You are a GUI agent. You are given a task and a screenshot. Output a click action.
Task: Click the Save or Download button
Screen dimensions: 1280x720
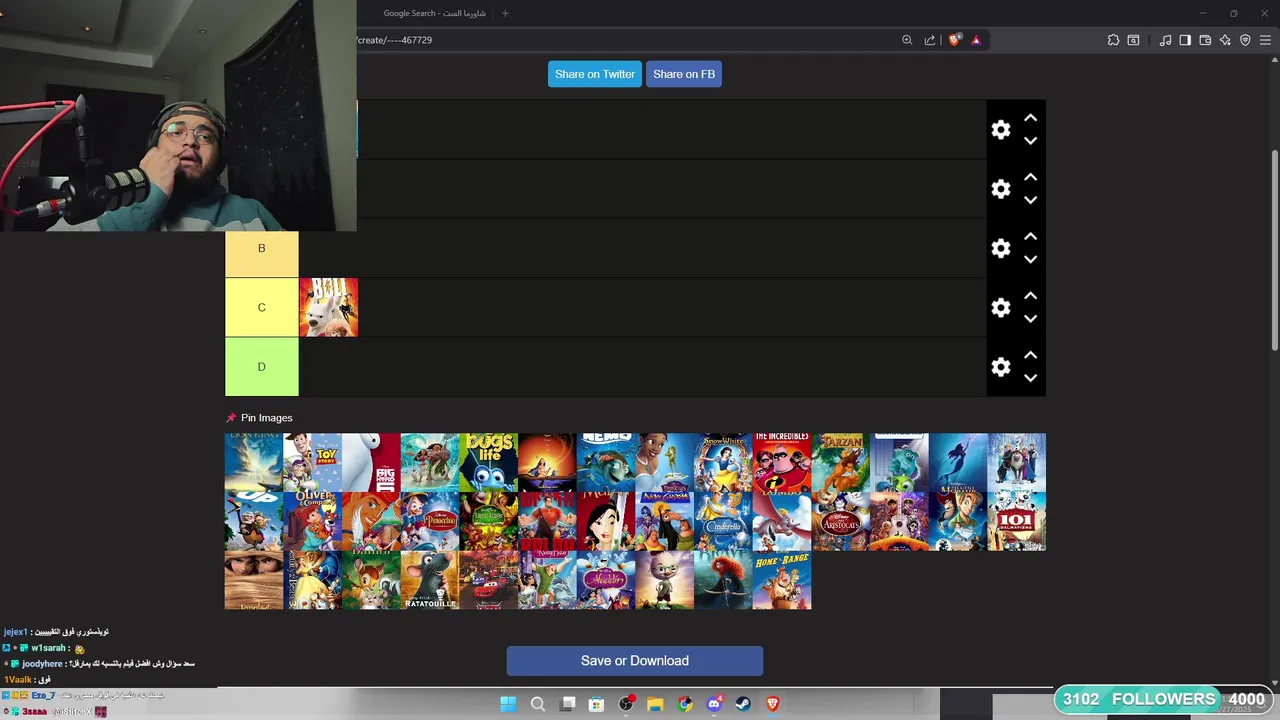point(634,661)
